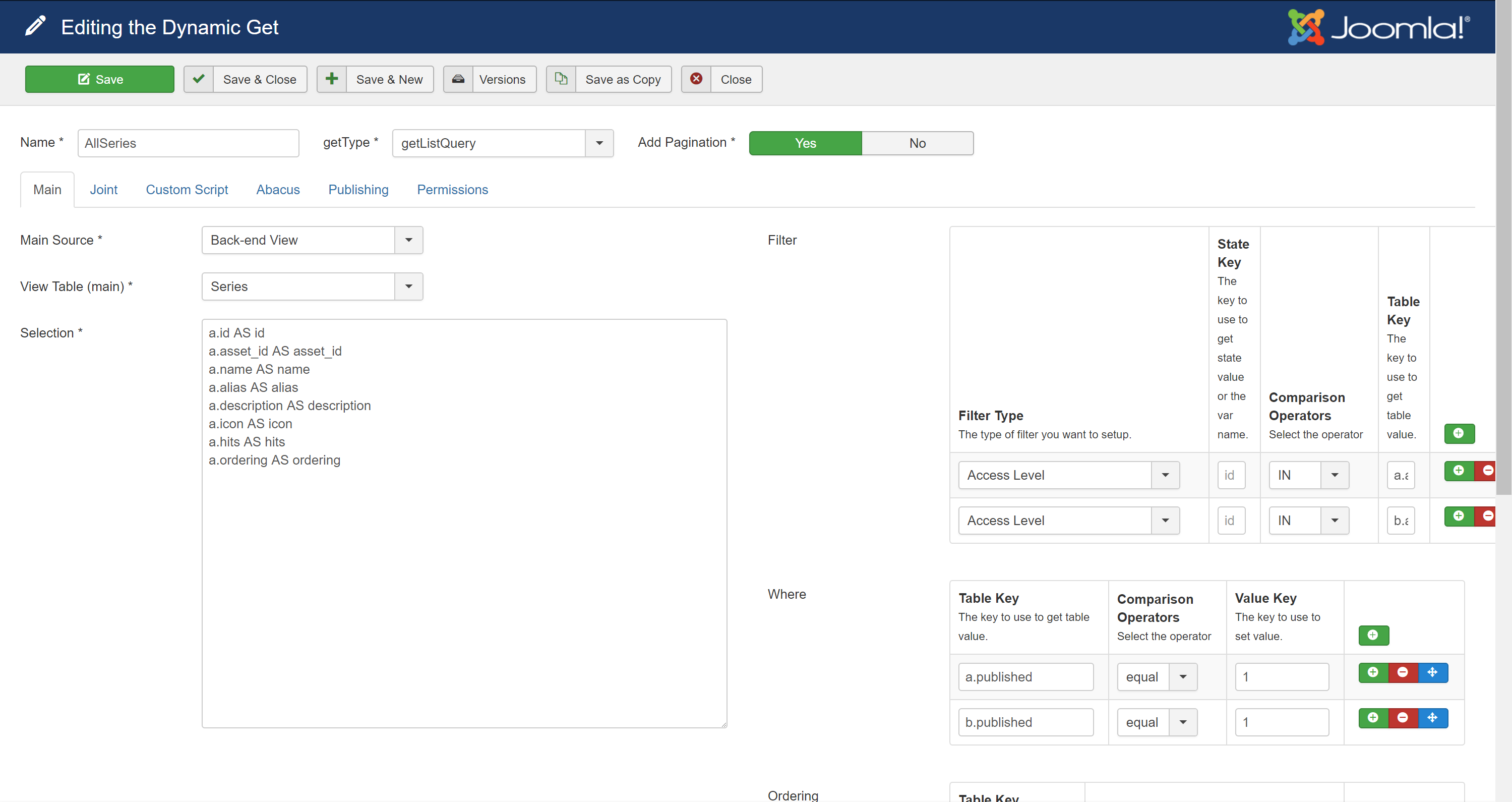Click the a.published Table Key field
This screenshot has height=802, width=1512.
(1026, 677)
